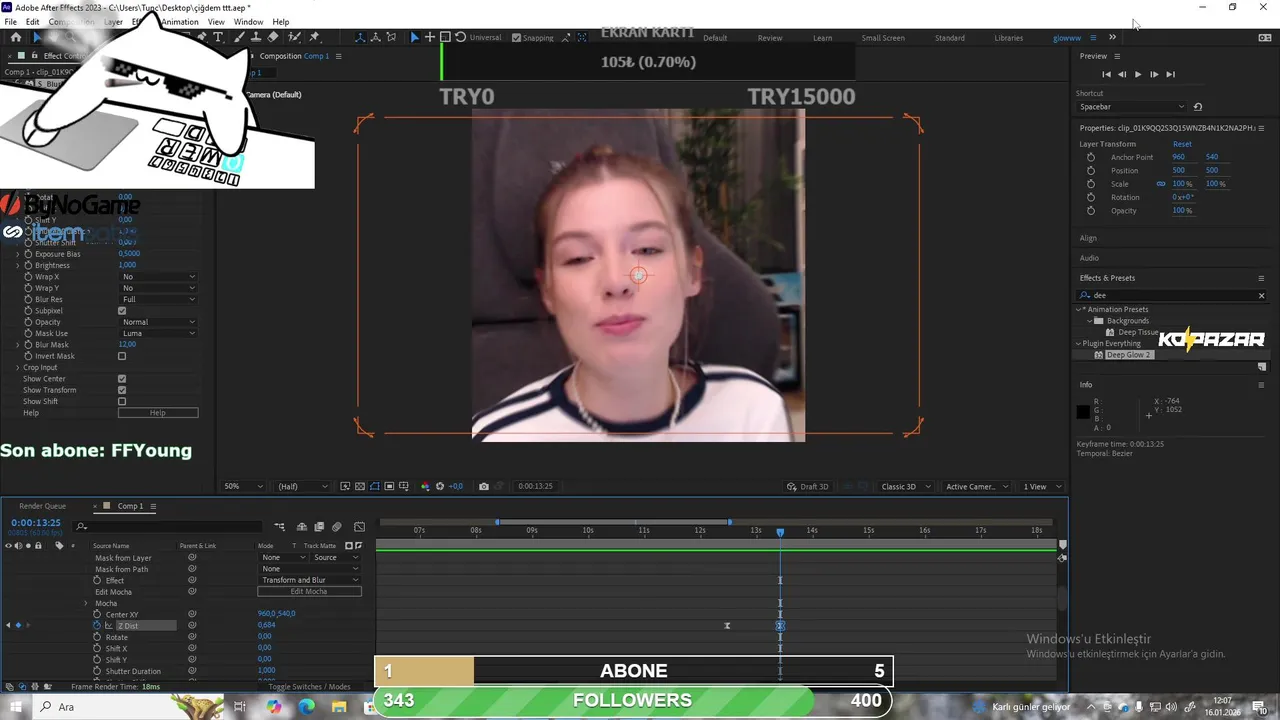This screenshot has width=1280, height=720.
Task: Toggle Switches / Modes in timeline
Action: tap(309, 687)
